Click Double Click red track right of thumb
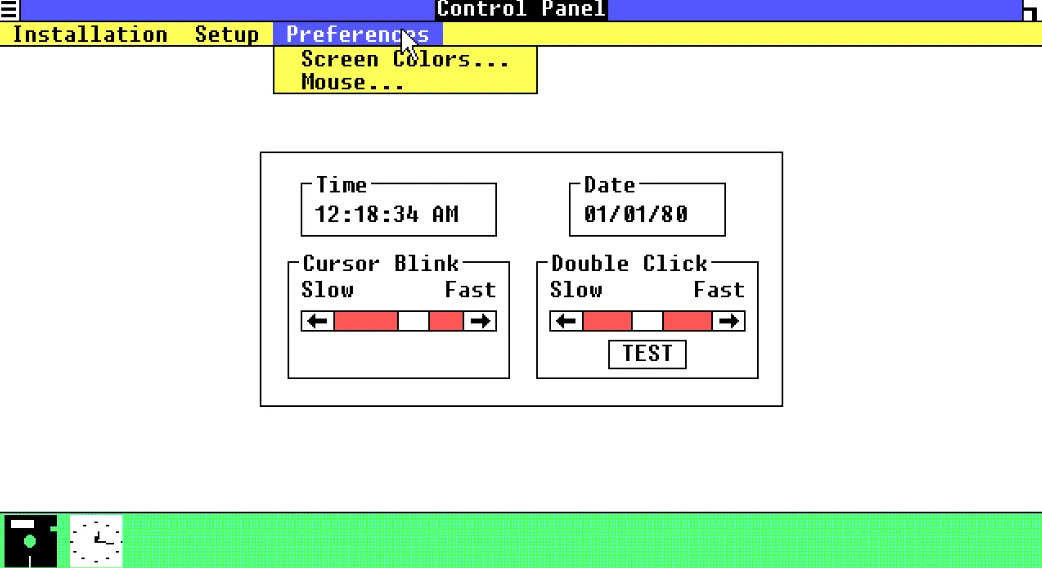This screenshot has height=568, width=1042. [x=687, y=321]
